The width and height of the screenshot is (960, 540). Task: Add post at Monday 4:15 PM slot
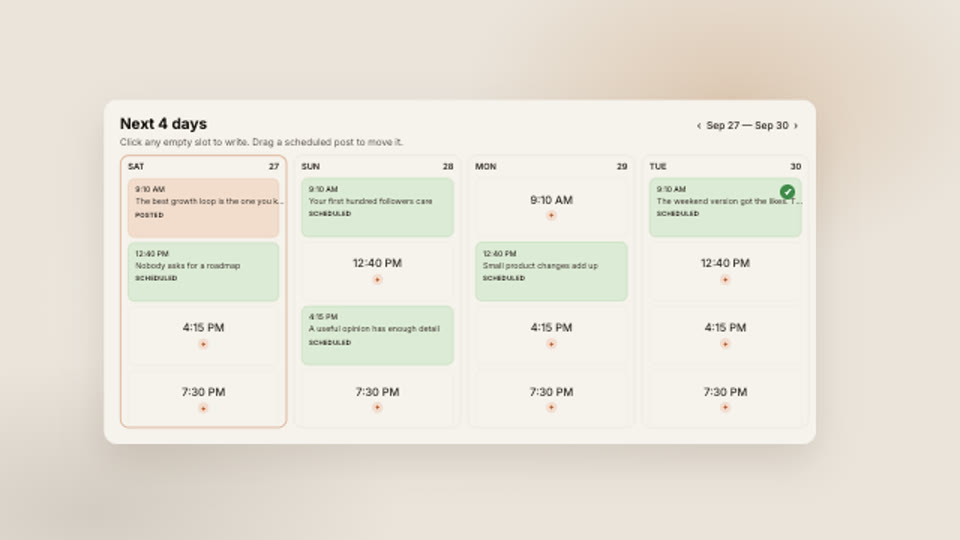pyautogui.click(x=551, y=344)
